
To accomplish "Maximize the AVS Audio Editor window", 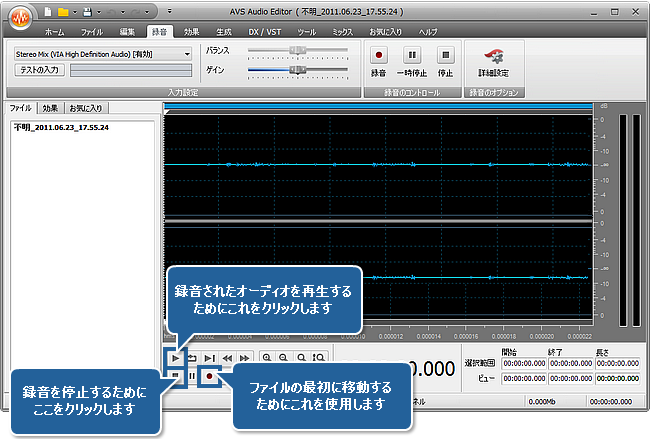I will point(614,12).
